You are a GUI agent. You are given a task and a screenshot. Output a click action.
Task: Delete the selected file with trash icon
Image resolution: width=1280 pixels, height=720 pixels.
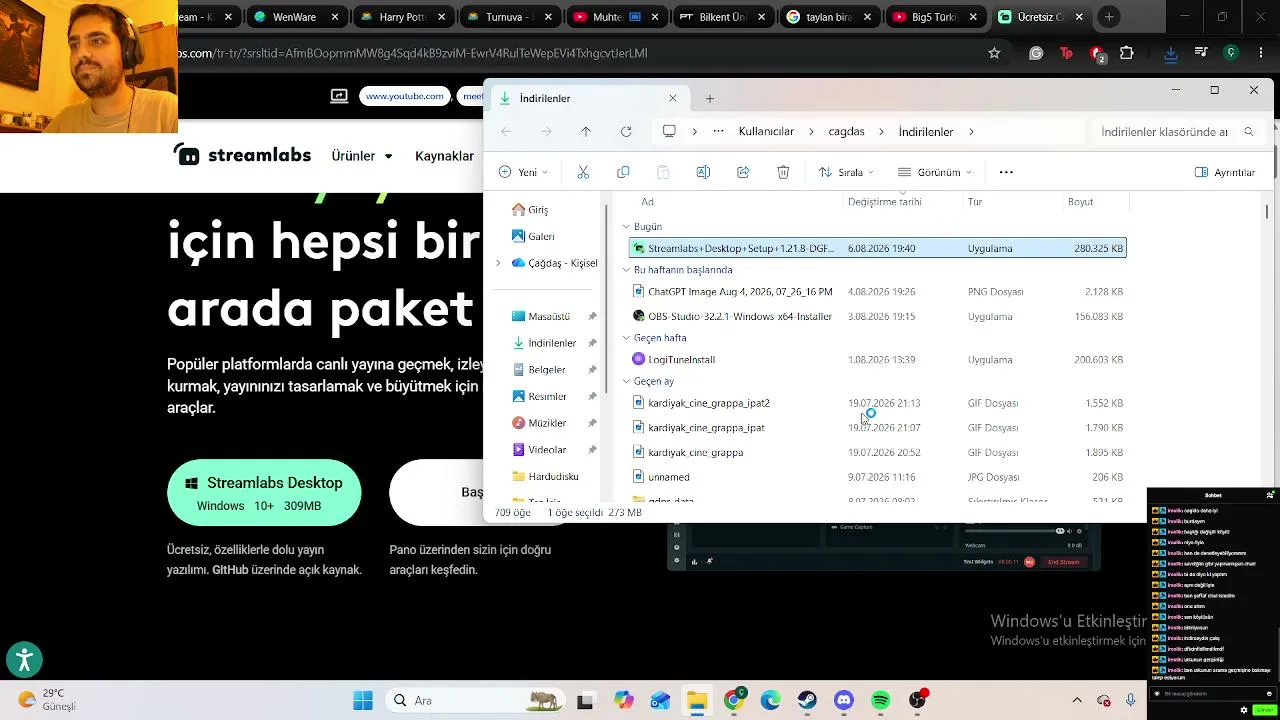point(783,172)
